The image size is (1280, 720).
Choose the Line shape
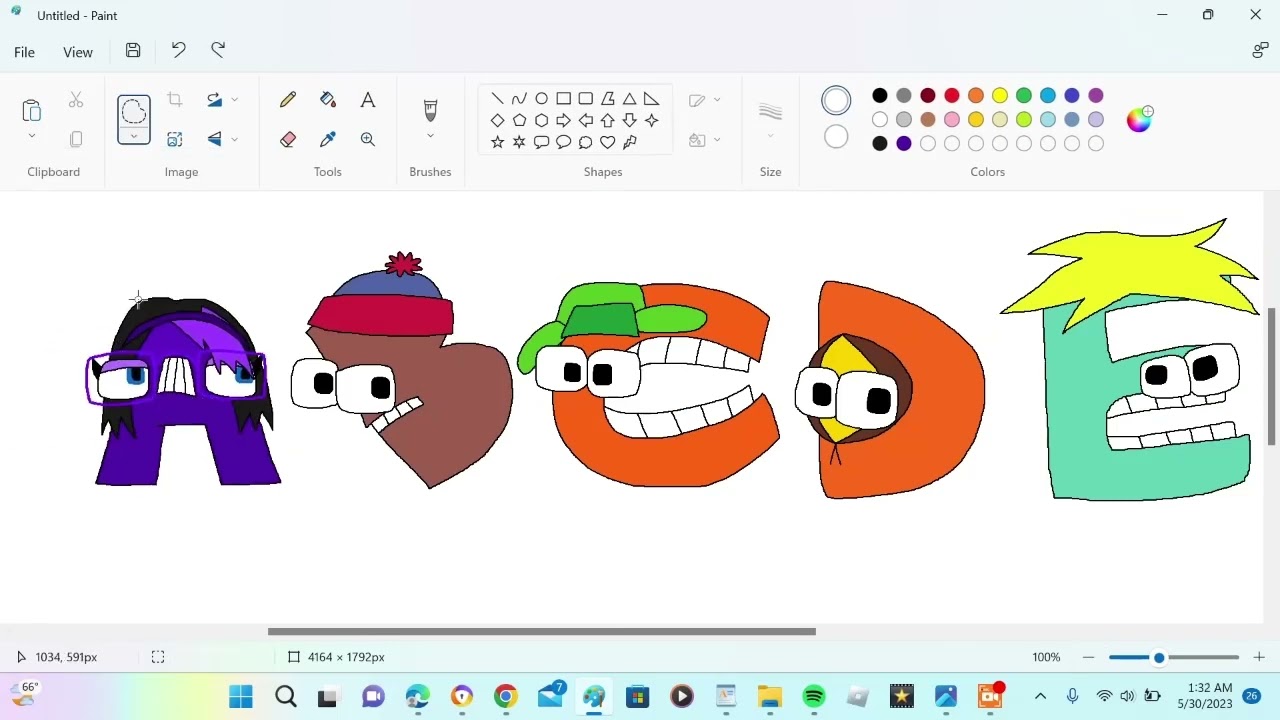pyautogui.click(x=497, y=98)
